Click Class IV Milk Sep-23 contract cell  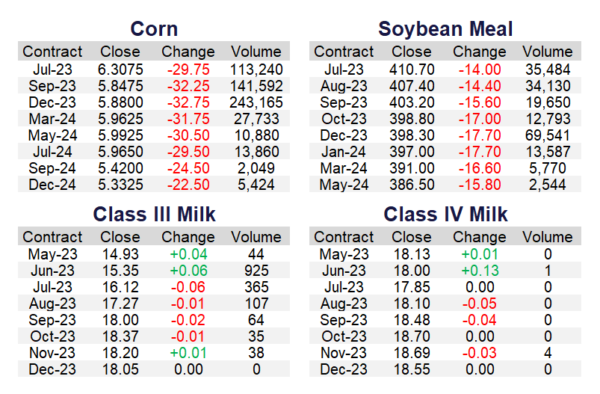pyautogui.click(x=344, y=320)
